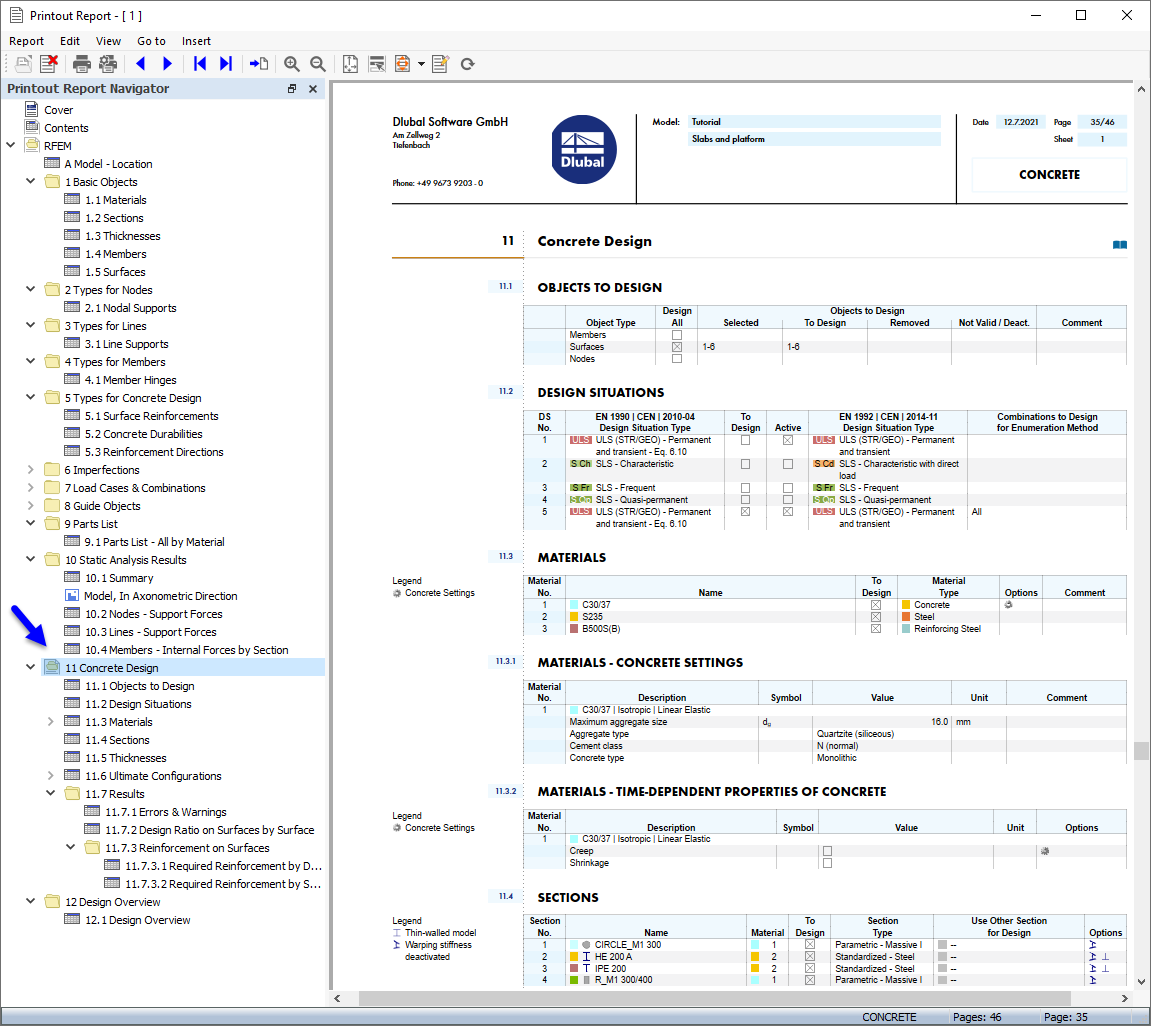Viewport: 1151px width, 1026px height.
Task: Zoom in on the report page
Action: [x=292, y=63]
